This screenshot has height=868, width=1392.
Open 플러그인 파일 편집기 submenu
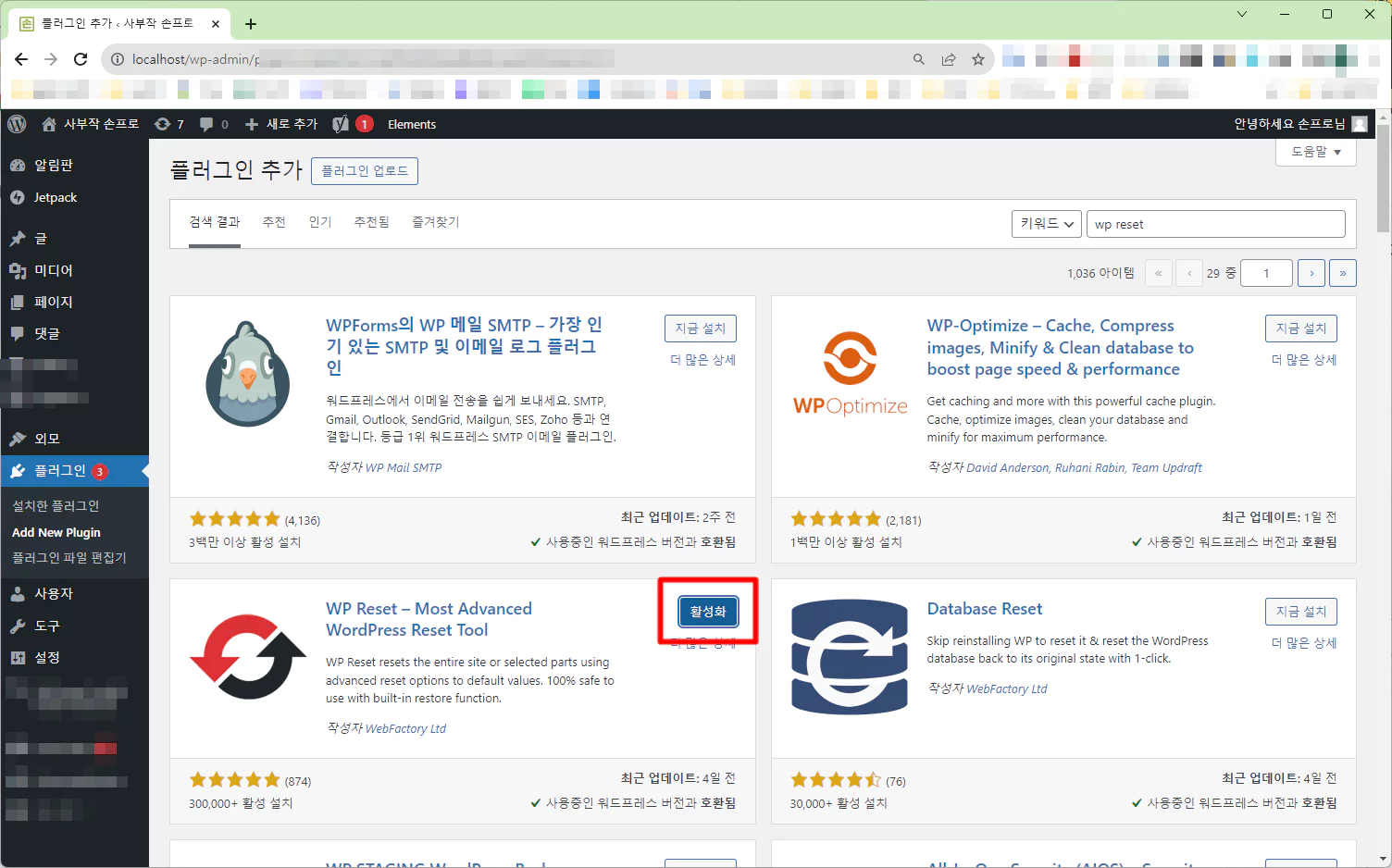coord(69,558)
